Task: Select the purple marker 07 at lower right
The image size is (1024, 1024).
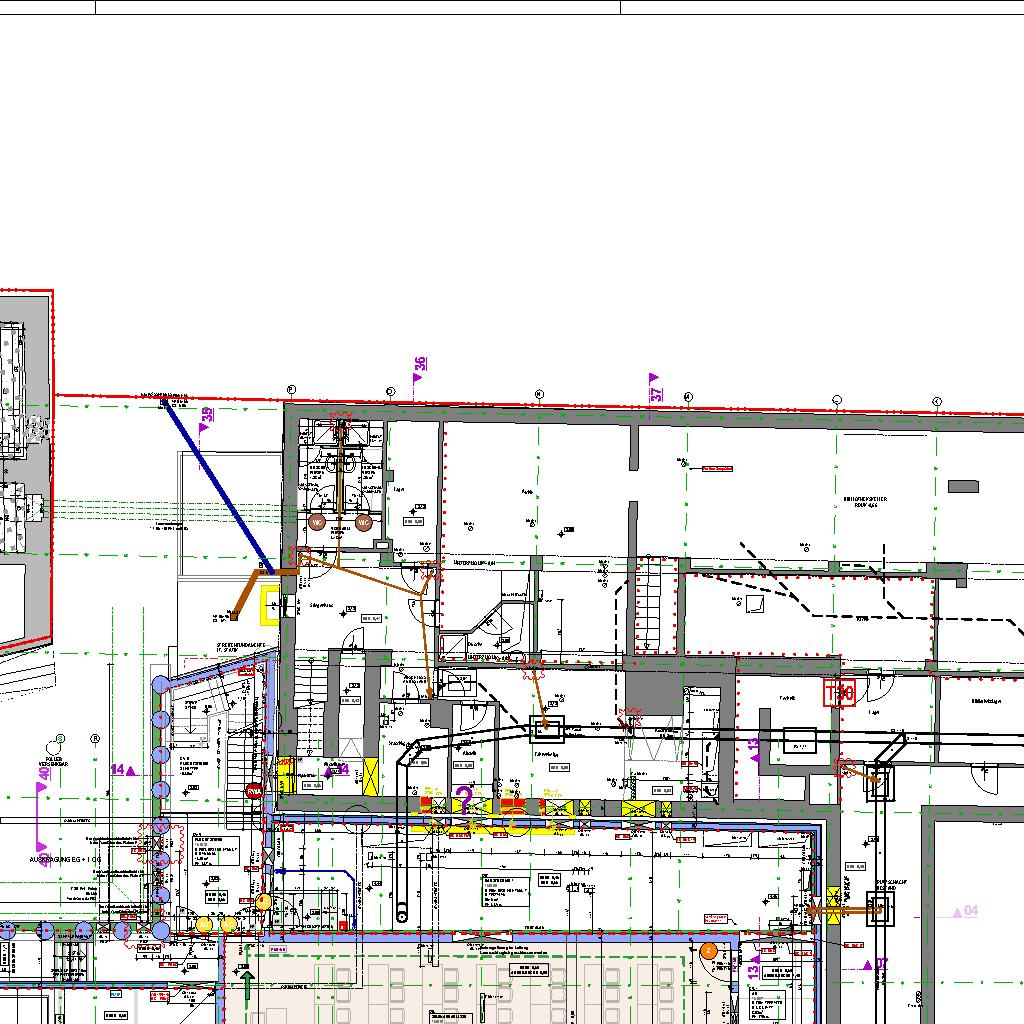Action: (x=876, y=964)
